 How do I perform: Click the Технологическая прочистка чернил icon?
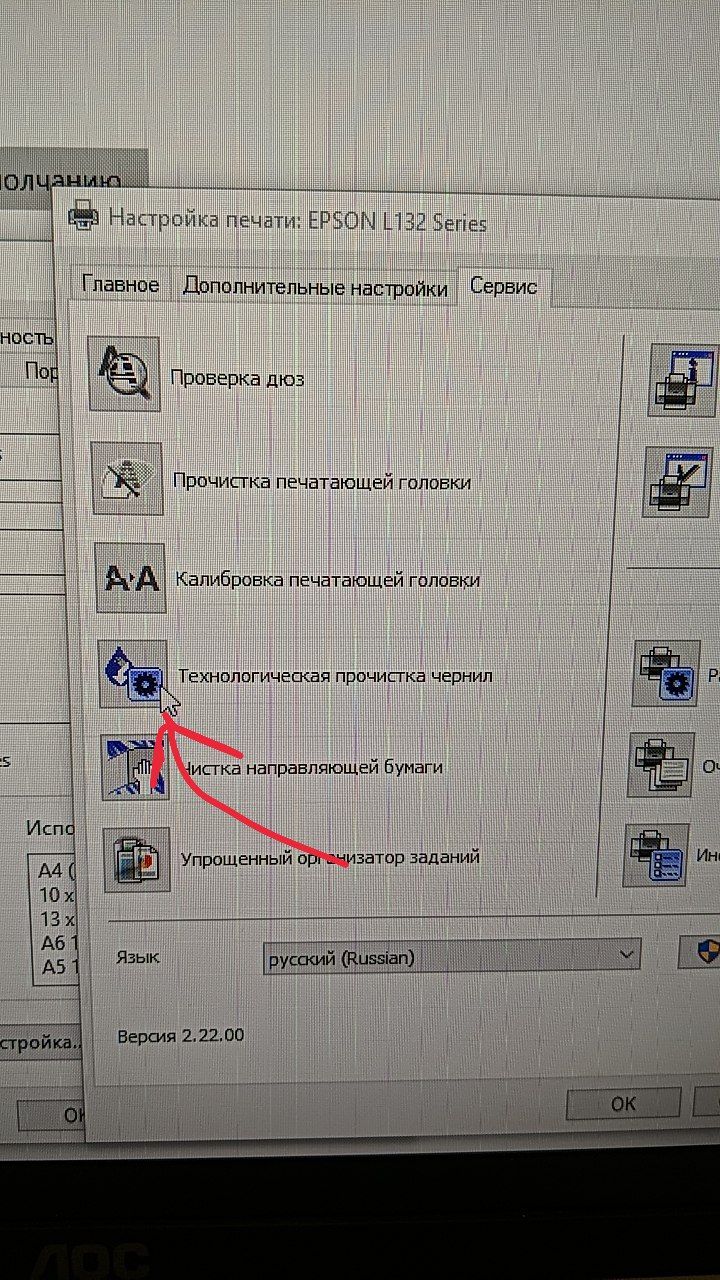(134, 674)
